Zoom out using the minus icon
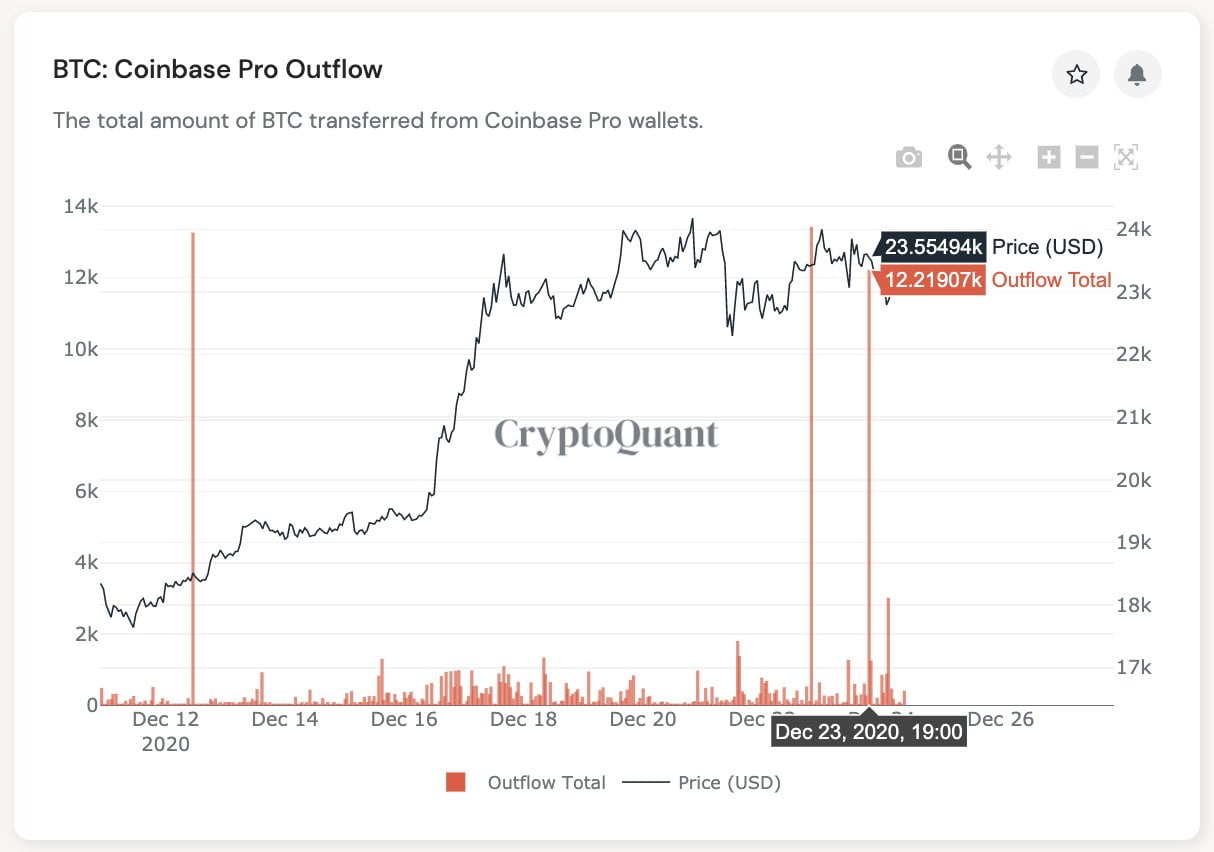 point(1086,157)
